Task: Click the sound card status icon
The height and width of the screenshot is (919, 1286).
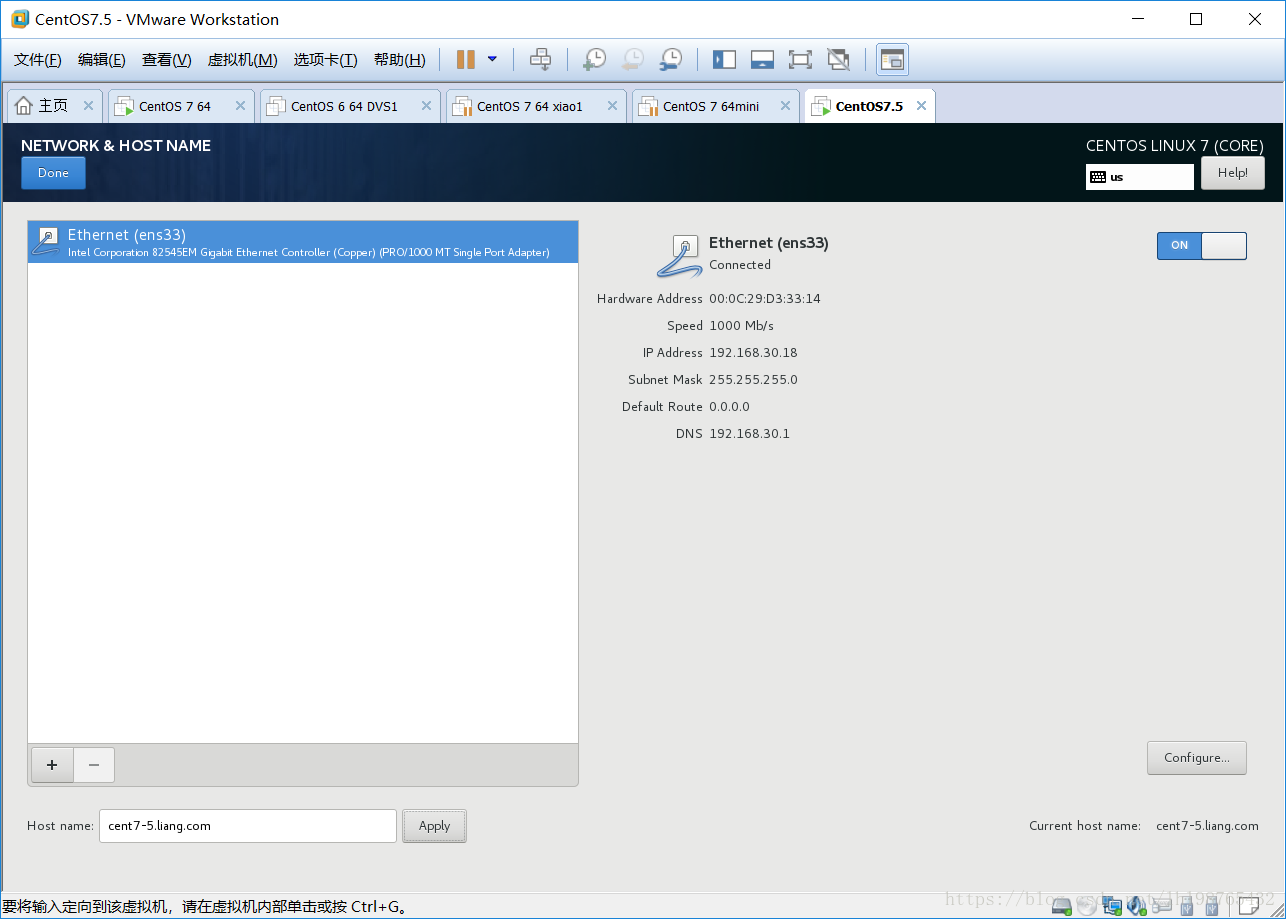Action: point(1137,906)
